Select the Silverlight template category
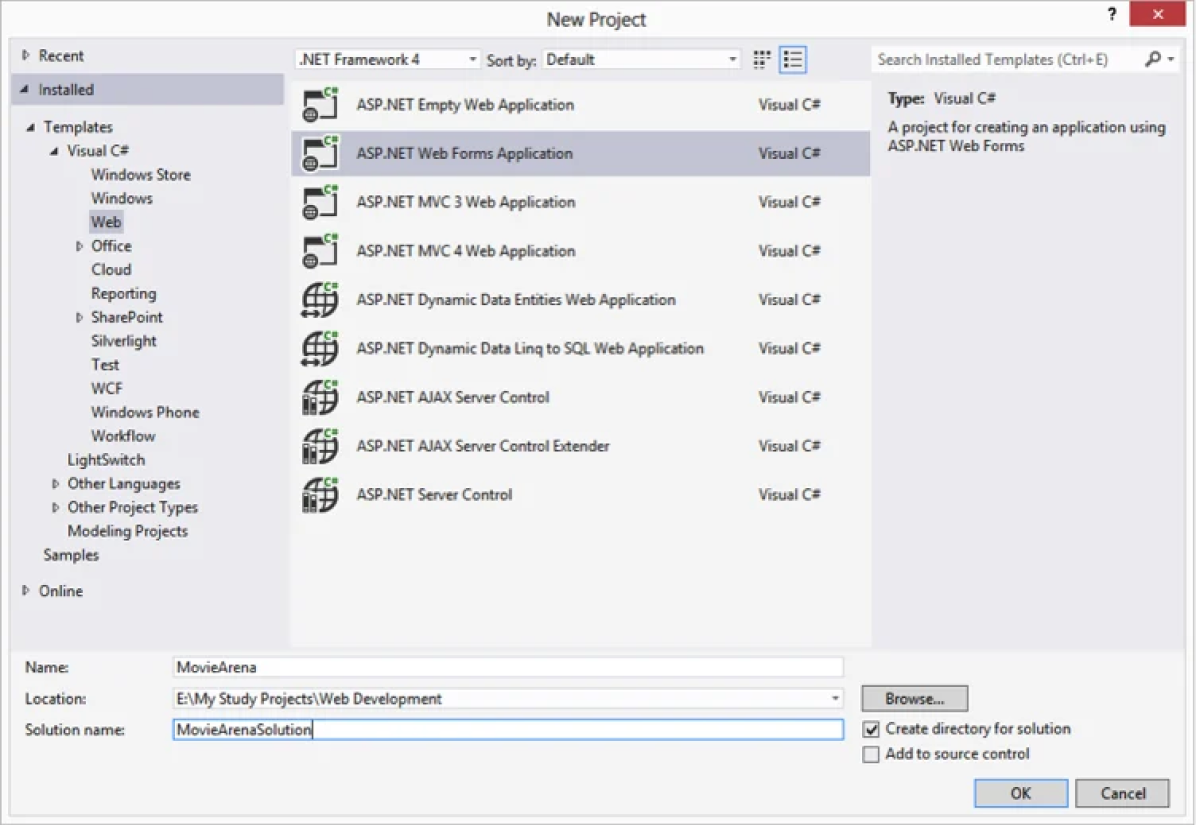The width and height of the screenshot is (1196, 825). point(124,341)
